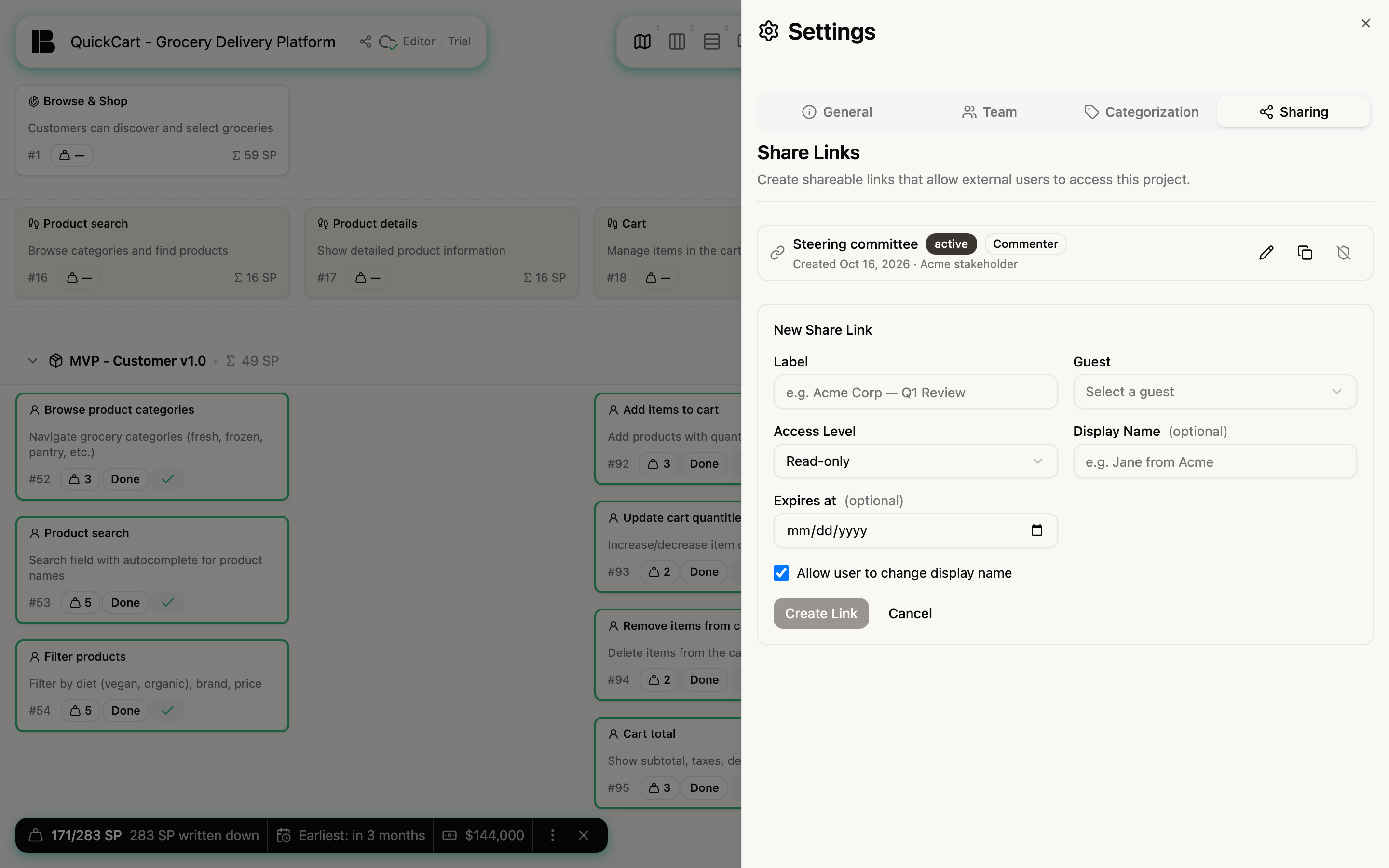Image resolution: width=1389 pixels, height=868 pixels.
Task: Click the share icon next to project title
Action: click(x=366, y=41)
